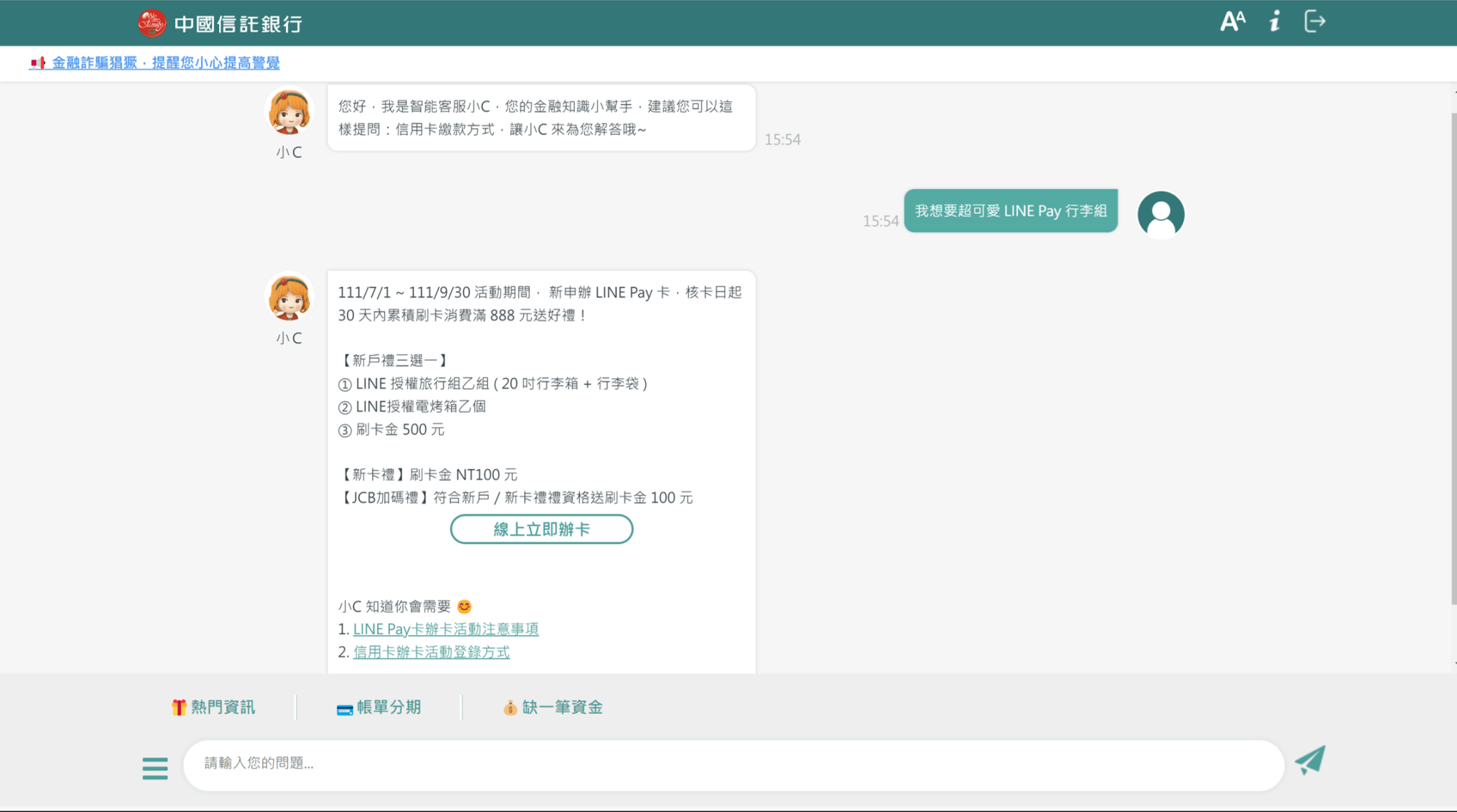Click the second 小C avatar near promotion message

point(289,297)
